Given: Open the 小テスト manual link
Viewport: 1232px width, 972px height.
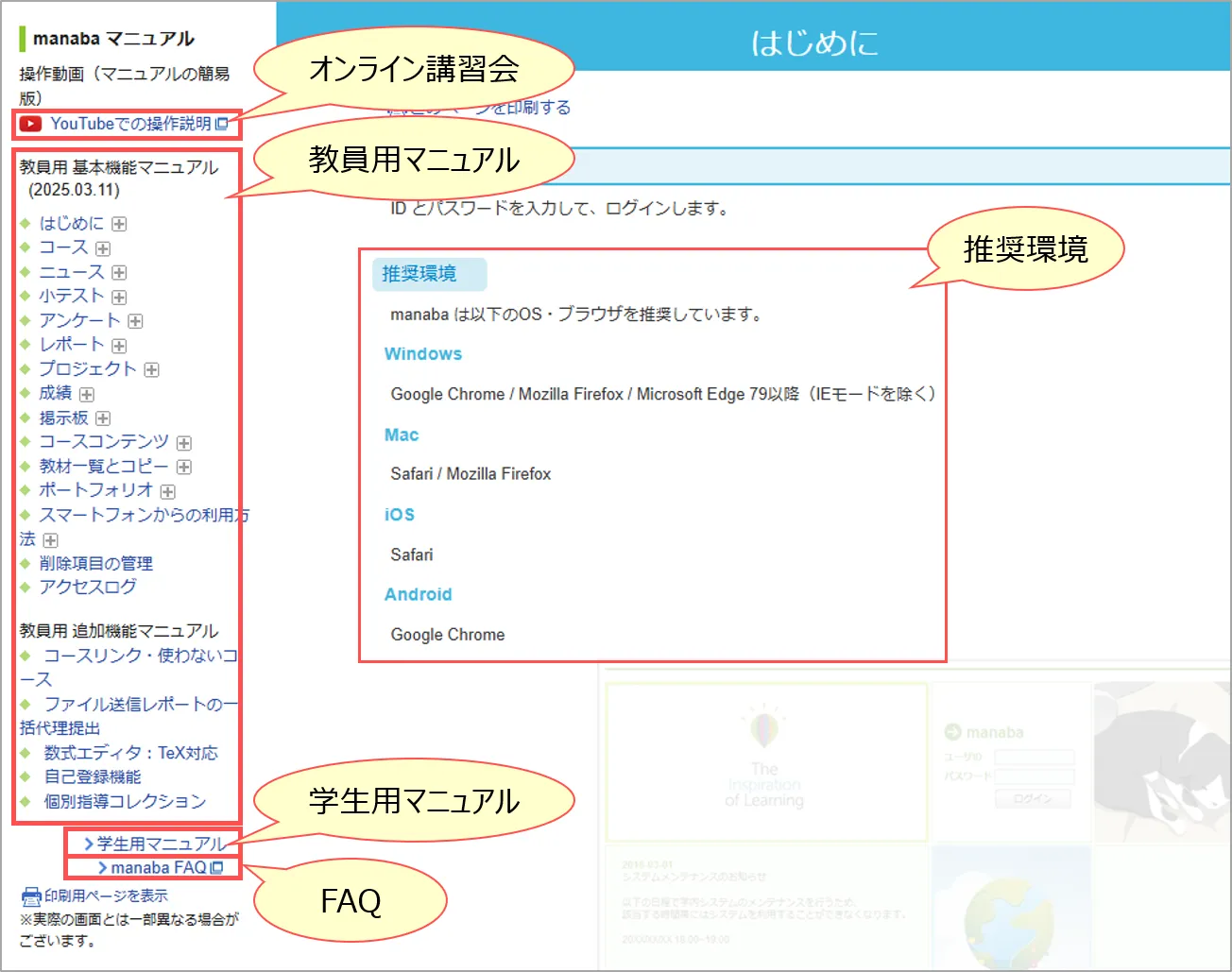Looking at the screenshot, I should [72, 296].
